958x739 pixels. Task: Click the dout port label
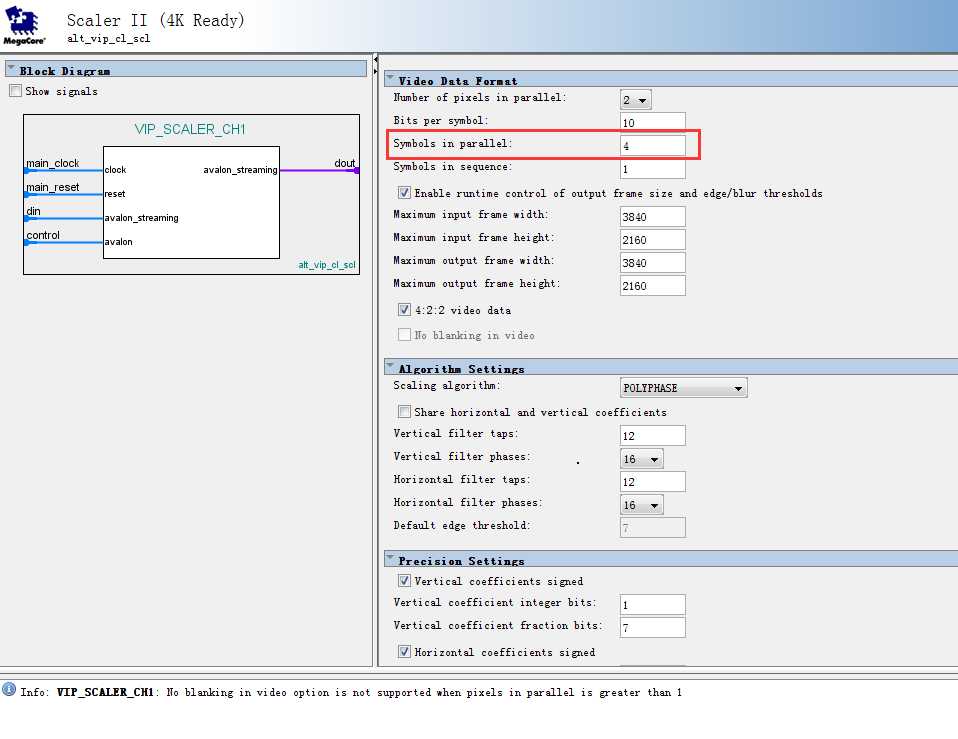(345, 163)
